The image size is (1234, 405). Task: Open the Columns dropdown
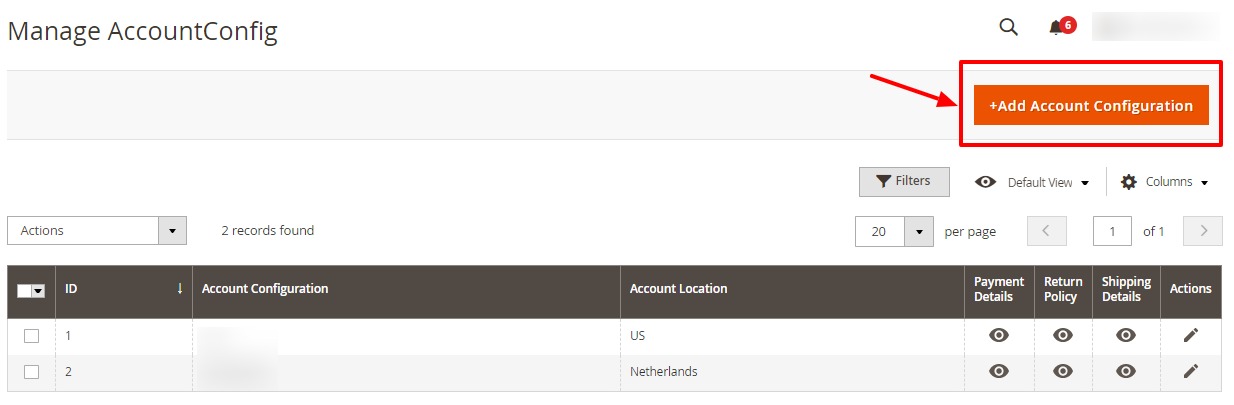(1165, 182)
